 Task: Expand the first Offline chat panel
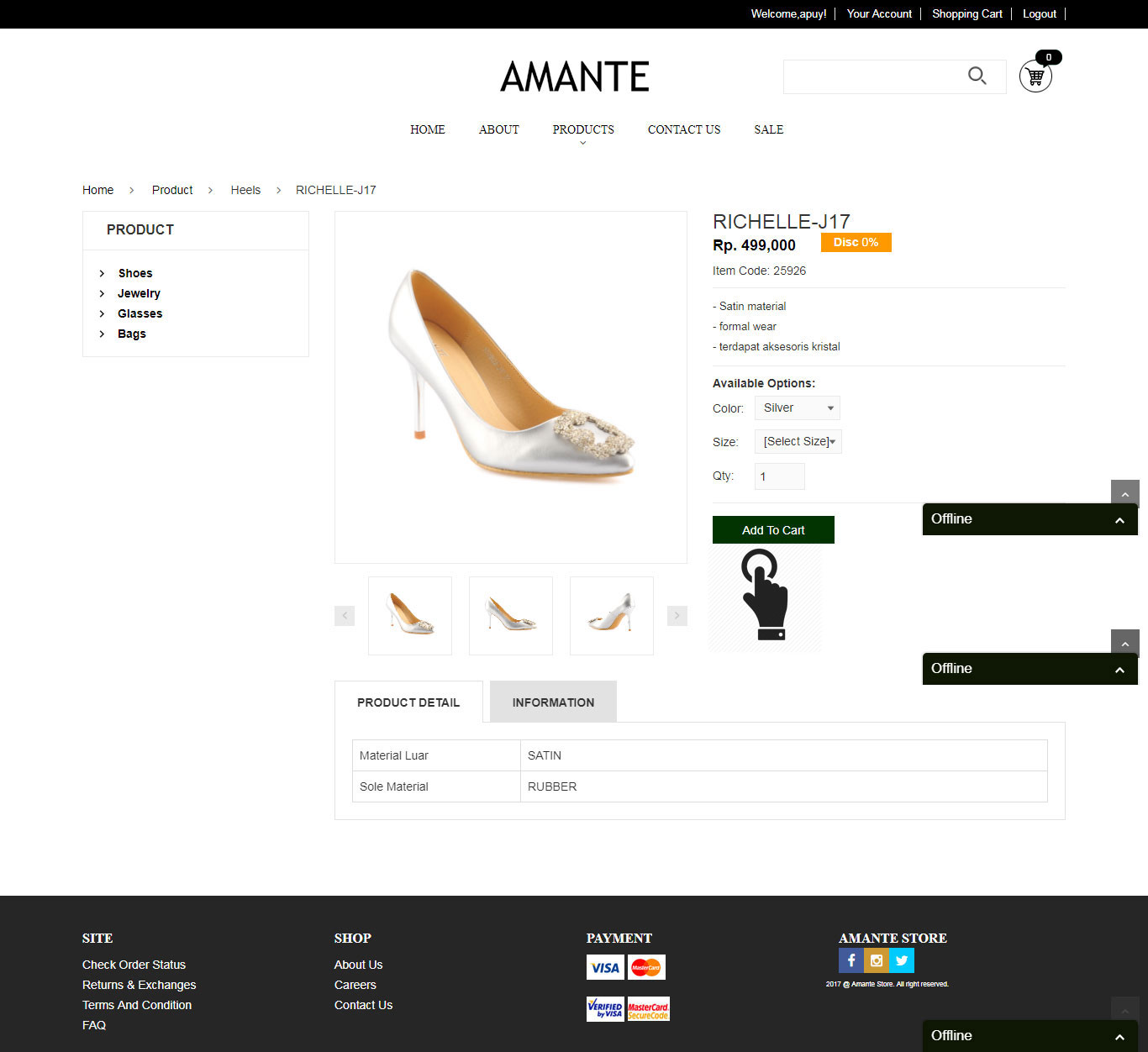[1030, 519]
